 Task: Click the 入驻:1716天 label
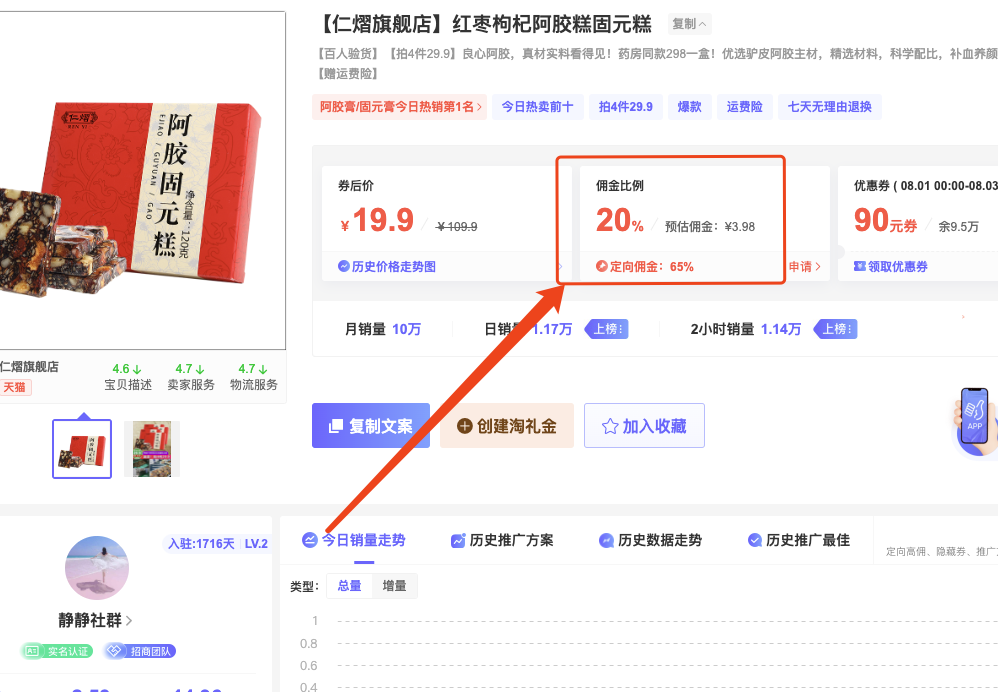pyautogui.click(x=201, y=544)
